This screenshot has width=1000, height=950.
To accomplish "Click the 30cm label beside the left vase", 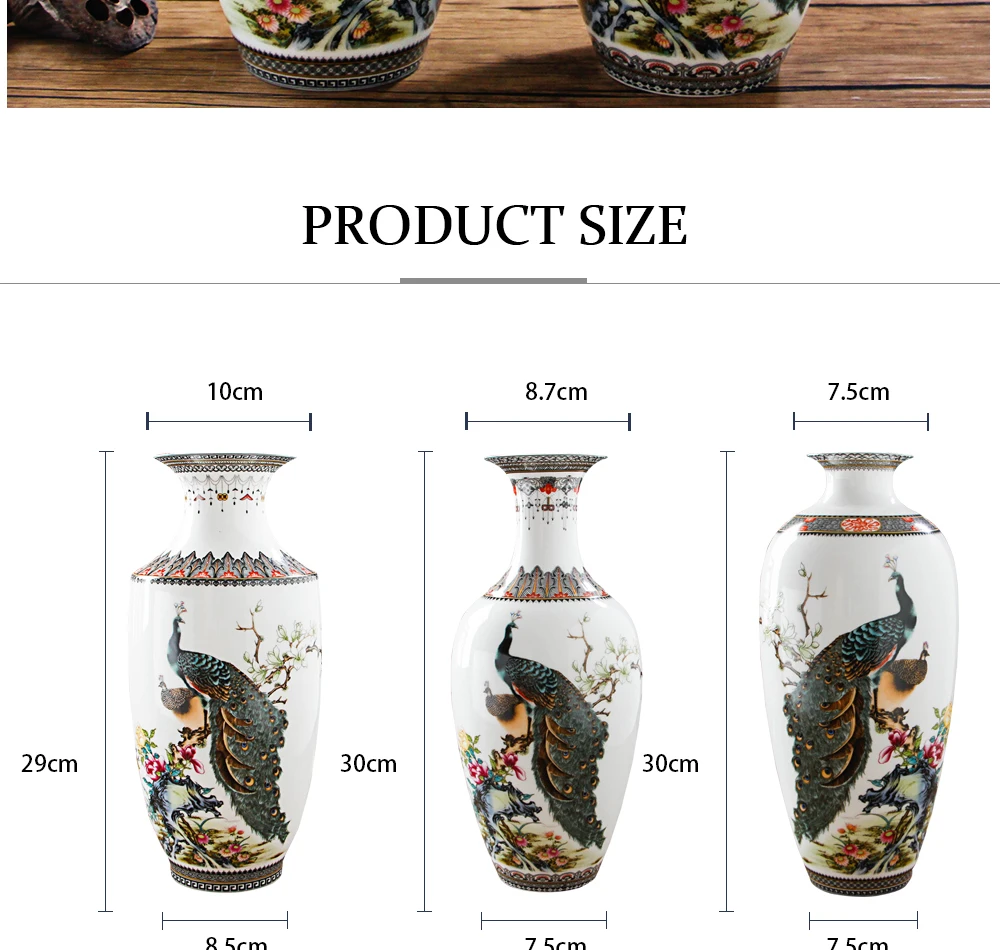I will coord(368,763).
